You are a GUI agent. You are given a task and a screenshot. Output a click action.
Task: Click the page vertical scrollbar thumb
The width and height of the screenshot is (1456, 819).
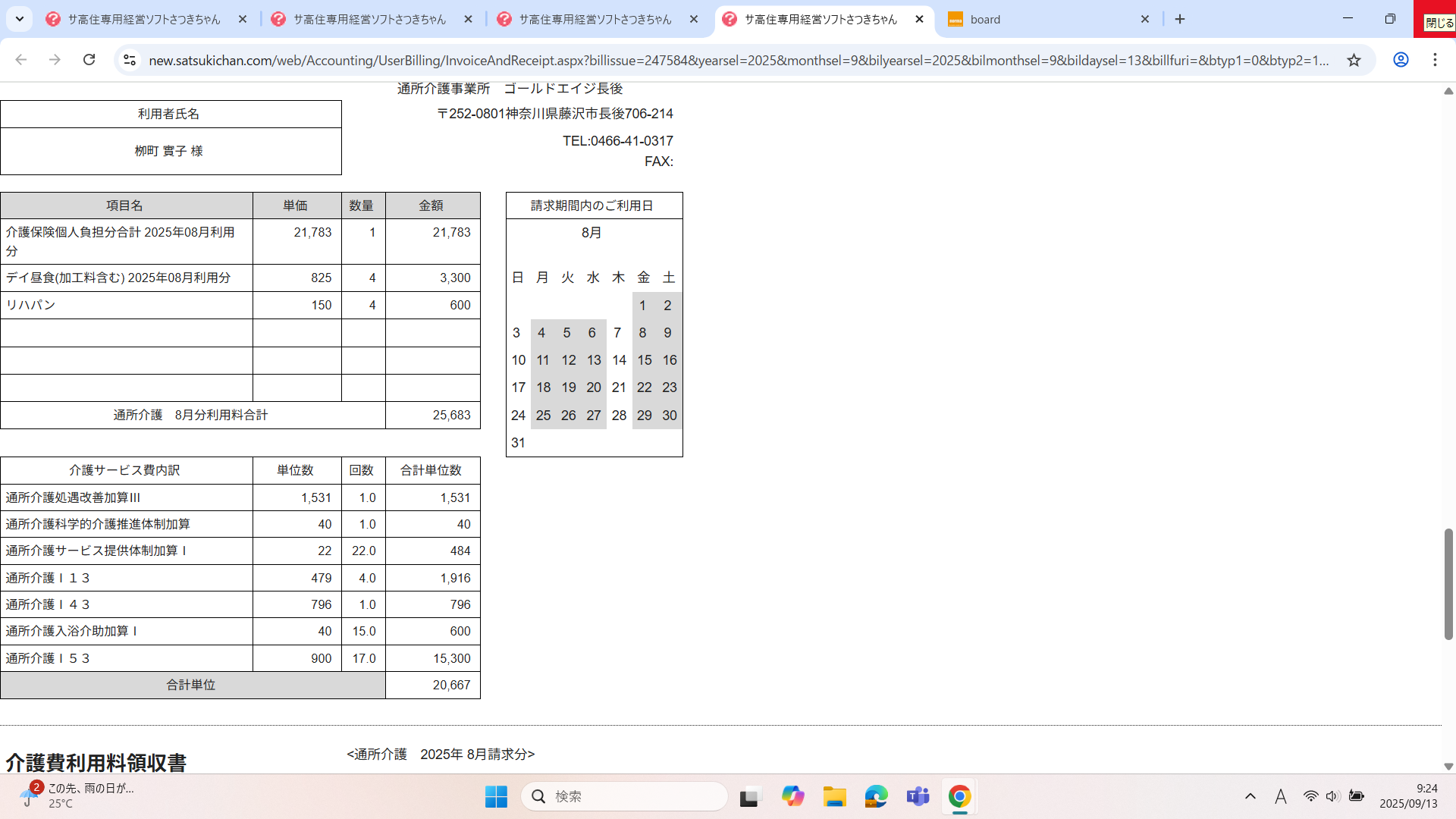[1448, 584]
